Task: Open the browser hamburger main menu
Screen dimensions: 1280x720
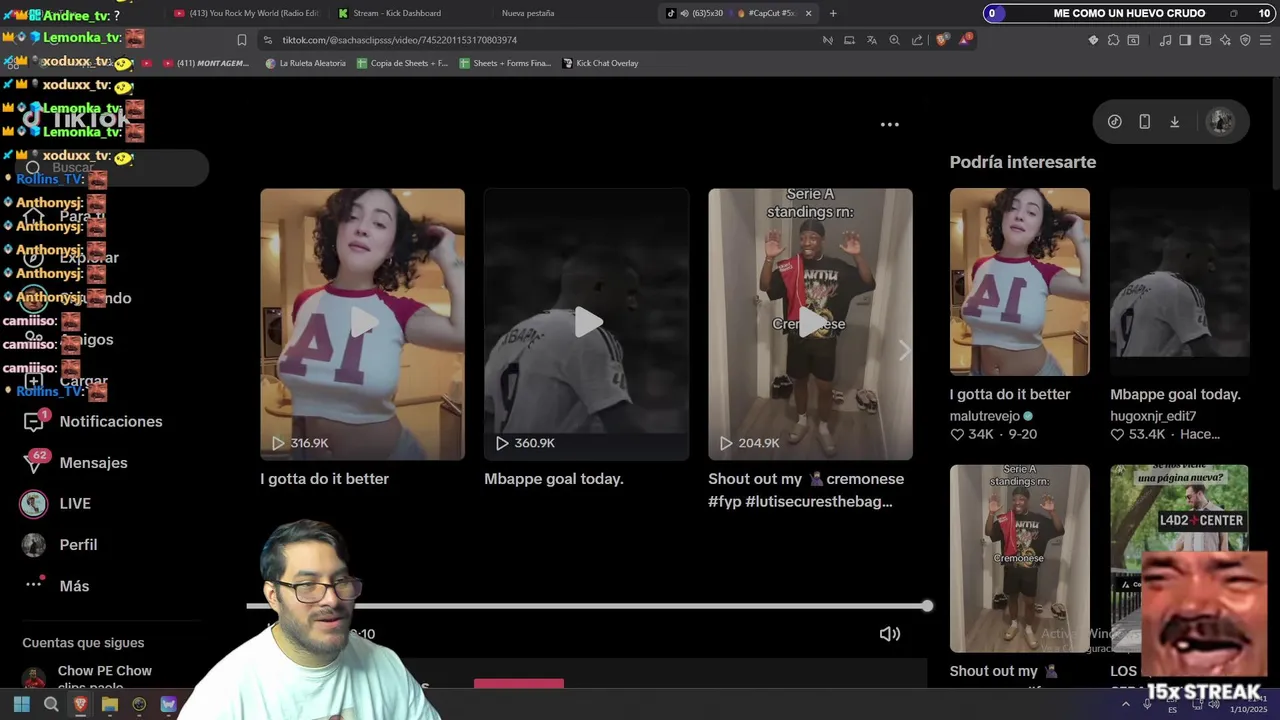Action: click(x=1266, y=40)
